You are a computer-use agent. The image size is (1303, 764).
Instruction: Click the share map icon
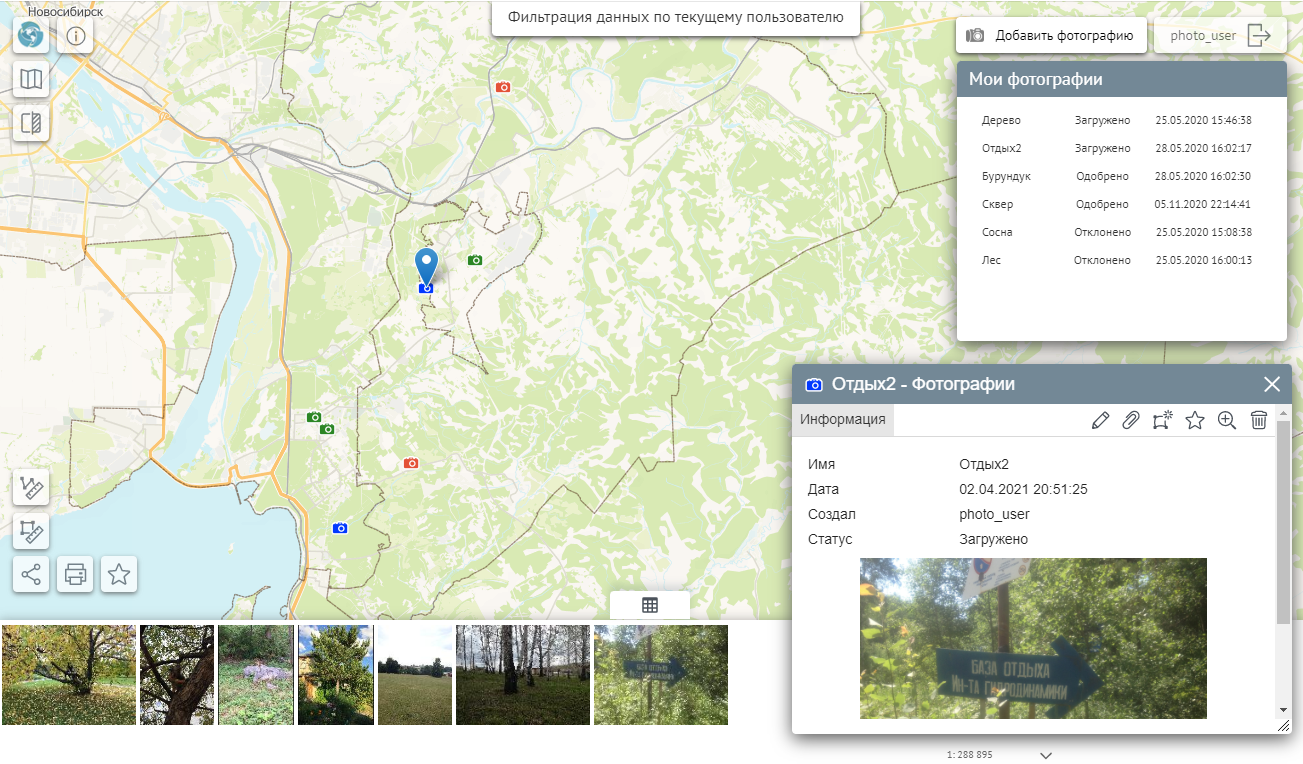tap(31, 574)
